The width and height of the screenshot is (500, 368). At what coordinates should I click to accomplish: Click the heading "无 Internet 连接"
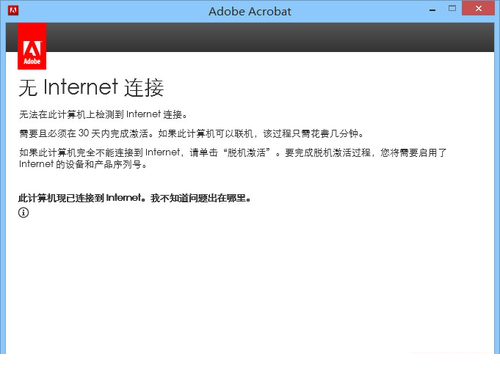91,88
